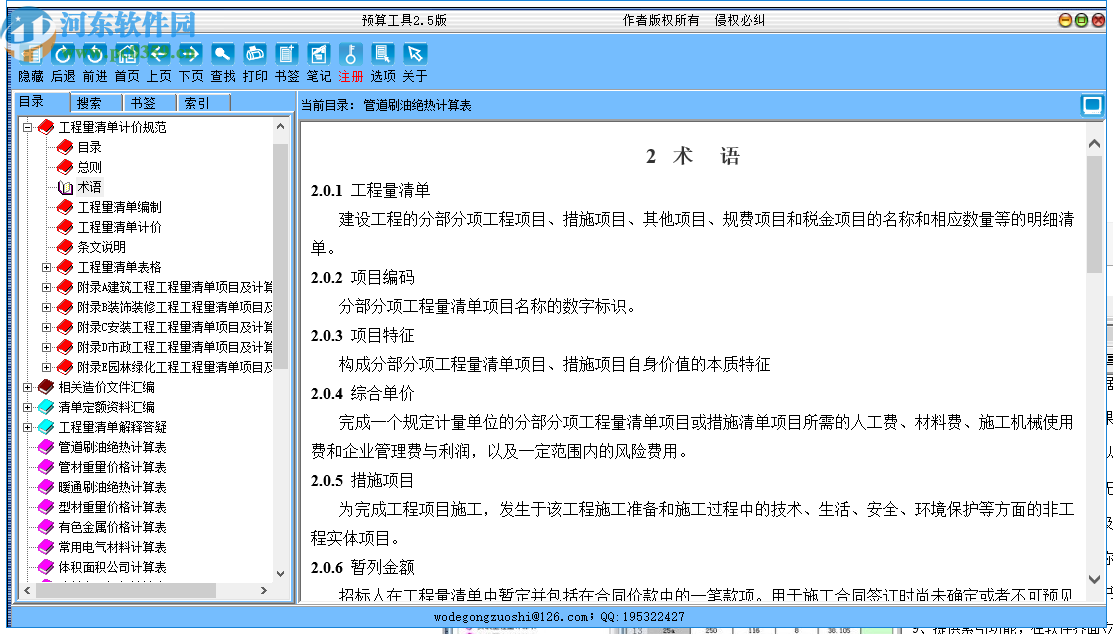Screen dimensions: 1113x634
Task: Click the 隐藏 (hide) toolbar icon
Action: click(31, 53)
